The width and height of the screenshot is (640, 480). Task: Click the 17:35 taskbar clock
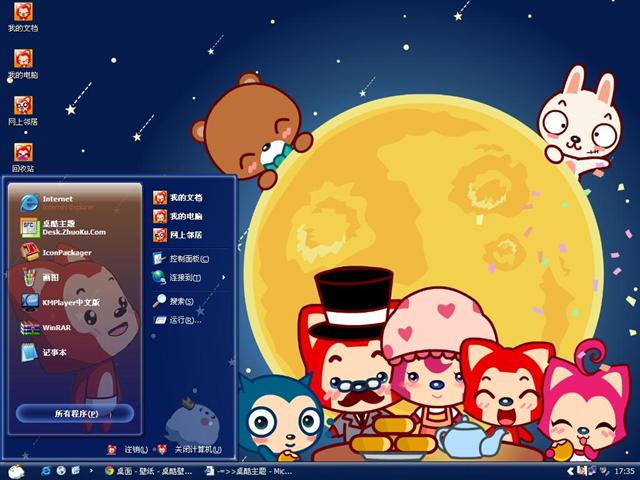coord(624,471)
